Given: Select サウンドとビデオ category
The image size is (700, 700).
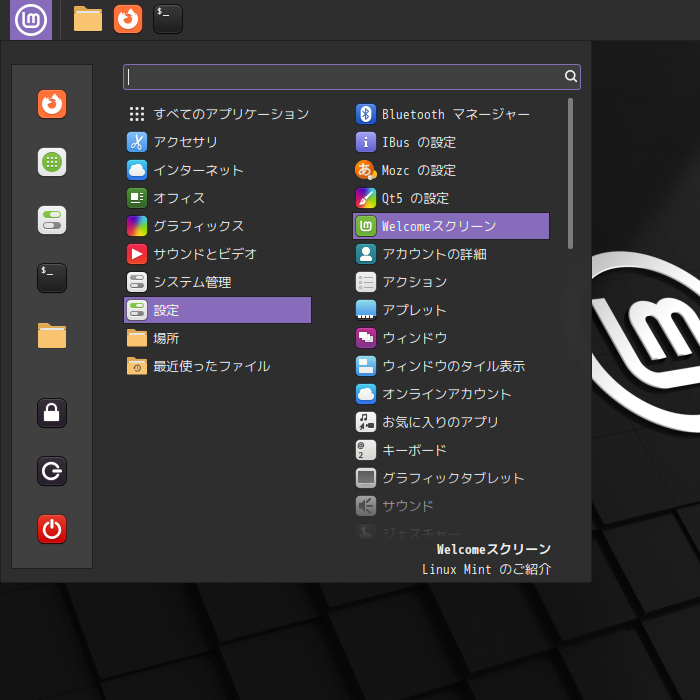Looking at the screenshot, I should click(217, 254).
